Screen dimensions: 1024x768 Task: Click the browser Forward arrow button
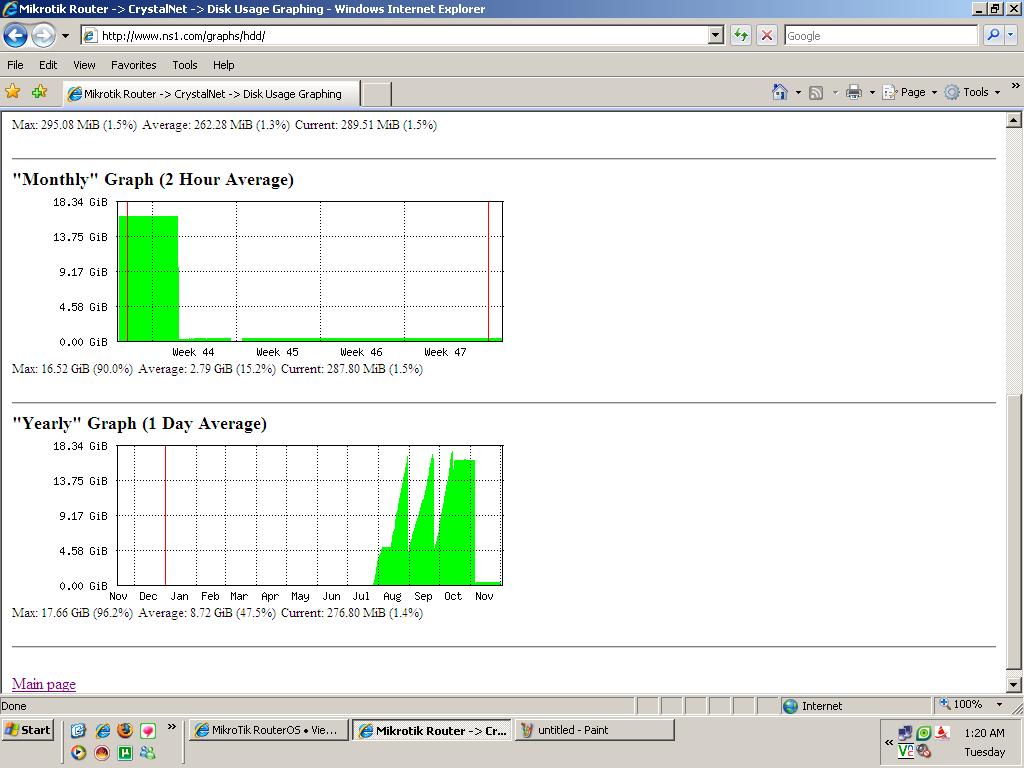pyautogui.click(x=44, y=35)
